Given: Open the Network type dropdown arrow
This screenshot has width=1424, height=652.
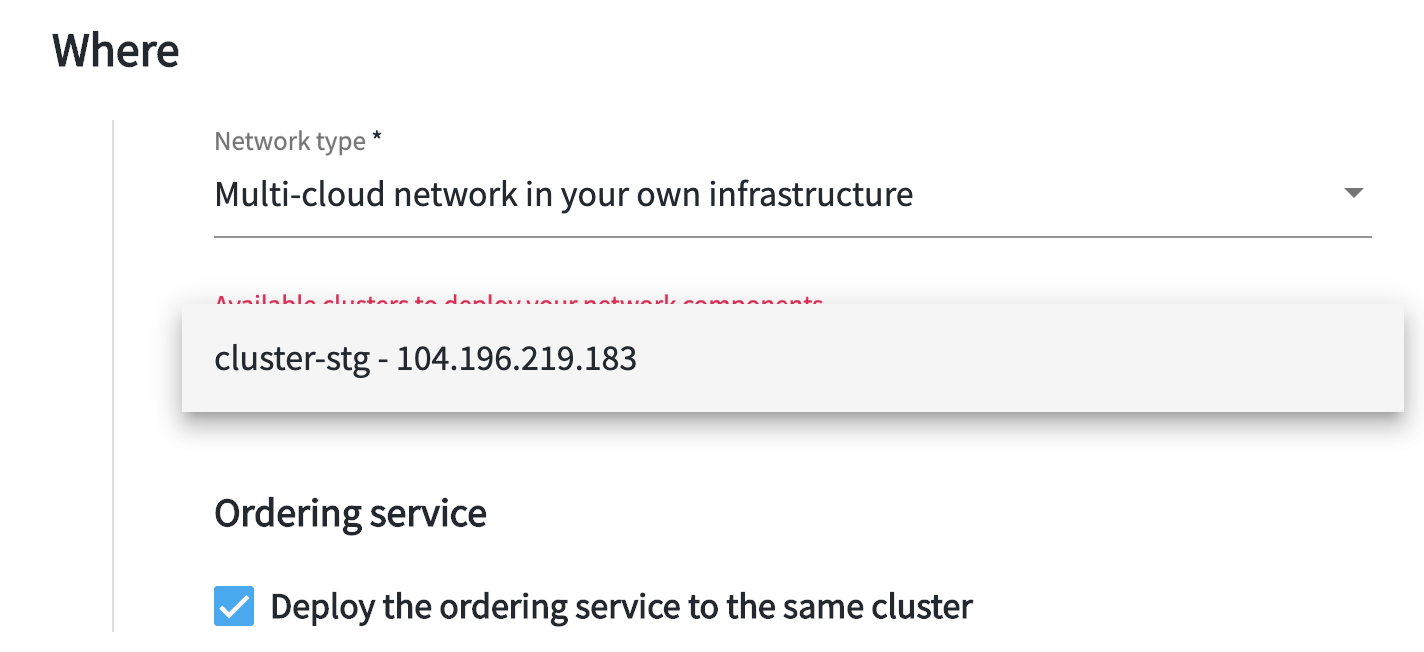Looking at the screenshot, I should 1353,193.
